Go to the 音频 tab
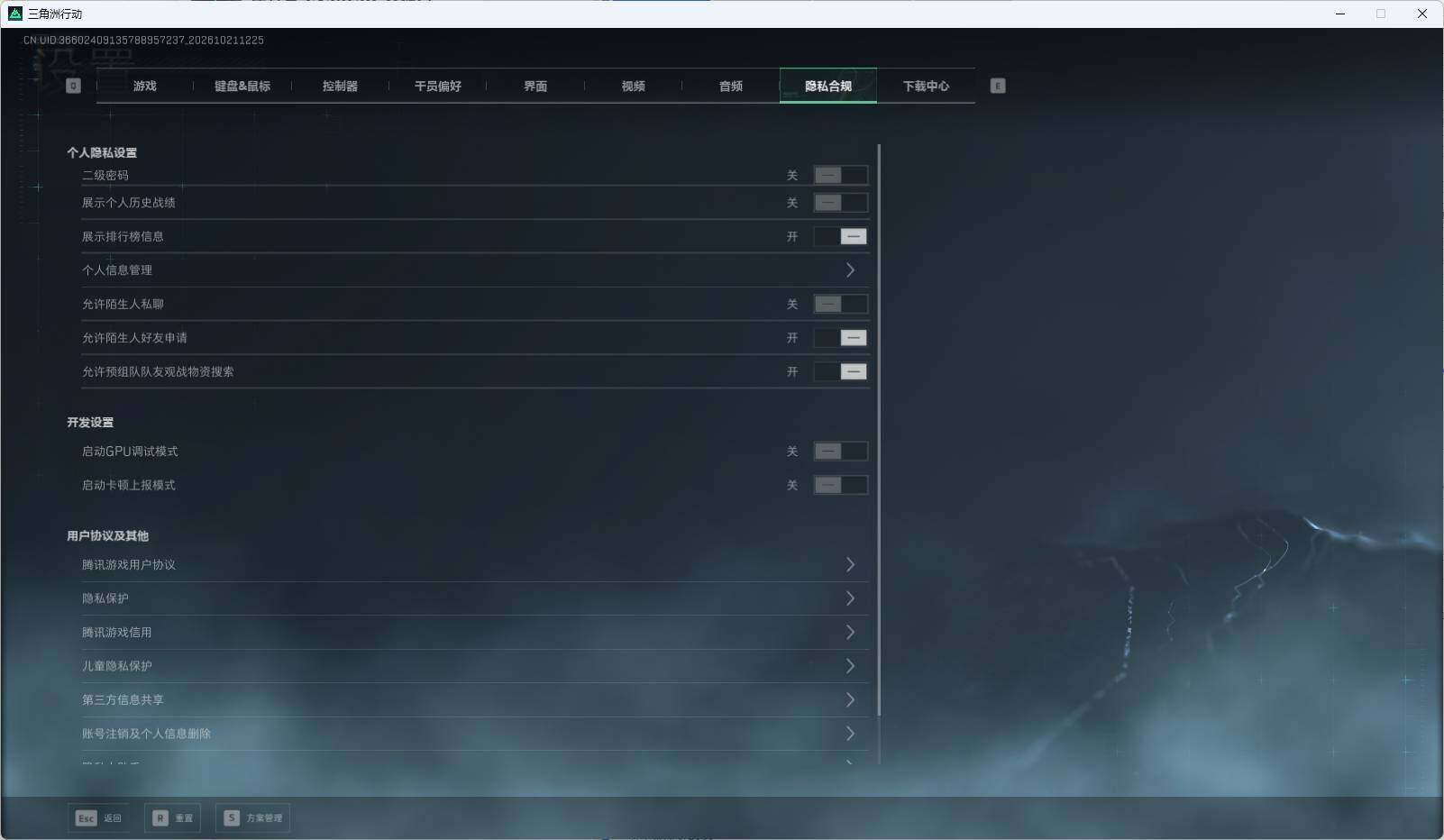This screenshot has width=1444, height=840. [731, 86]
